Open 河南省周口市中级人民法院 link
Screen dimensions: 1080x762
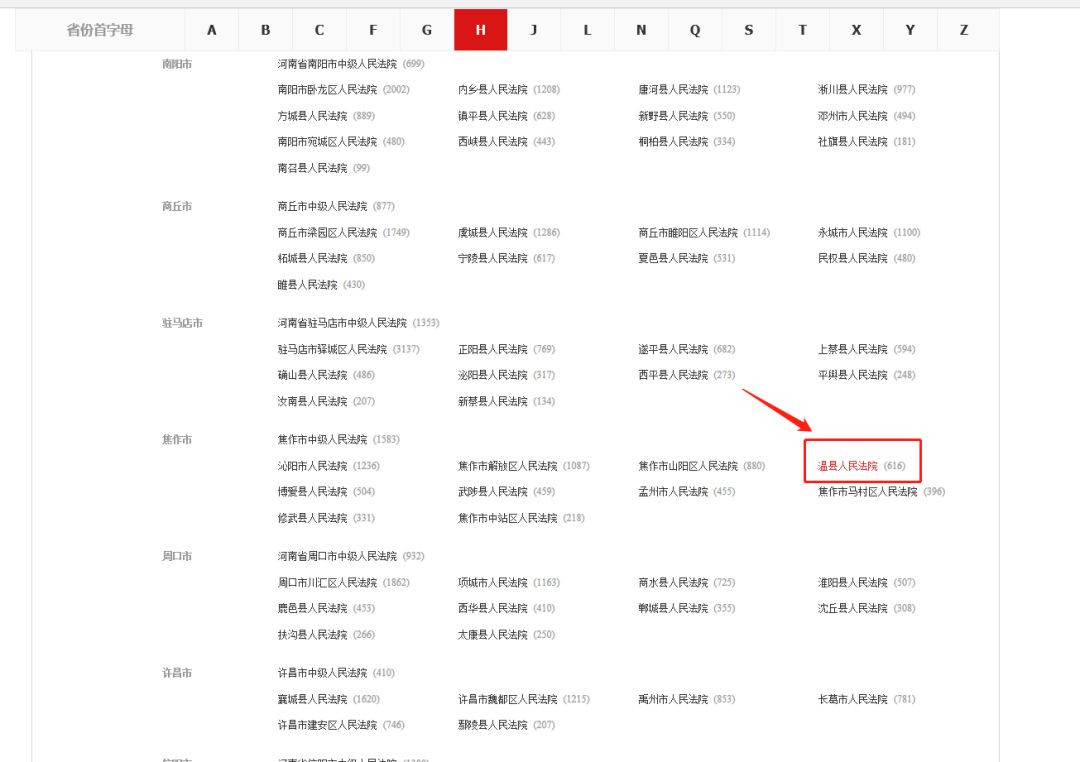[x=337, y=555]
